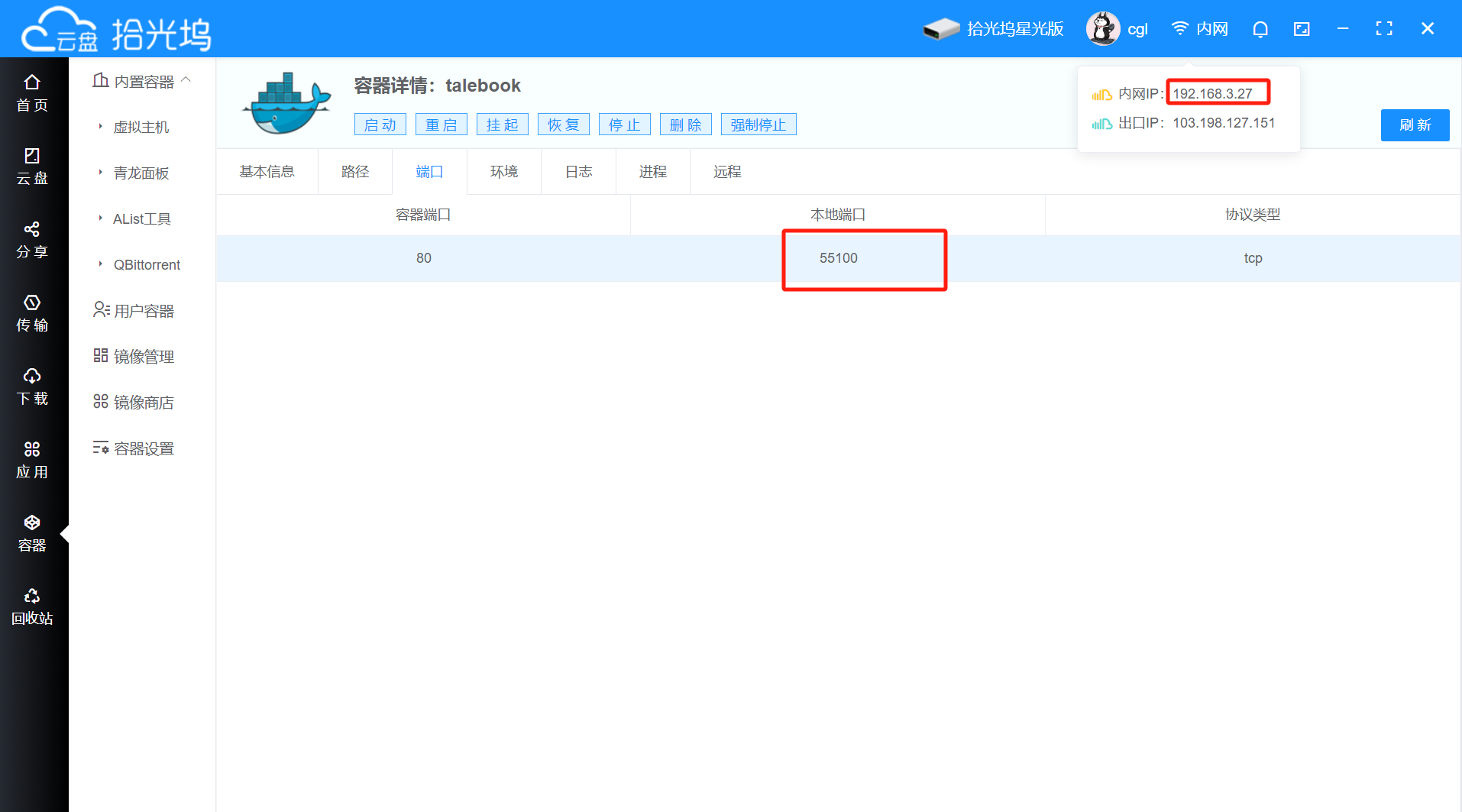Open the 应用 apps section
Viewport: 1462px width, 812px height.
click(32, 460)
